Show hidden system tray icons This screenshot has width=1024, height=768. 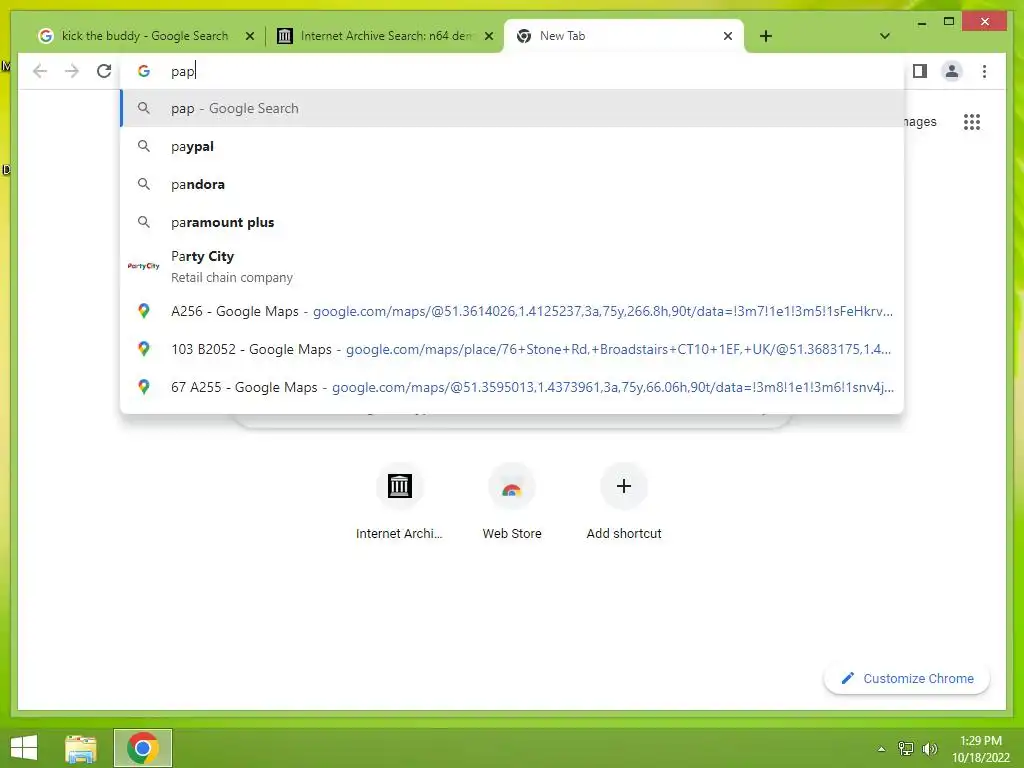tap(881, 749)
